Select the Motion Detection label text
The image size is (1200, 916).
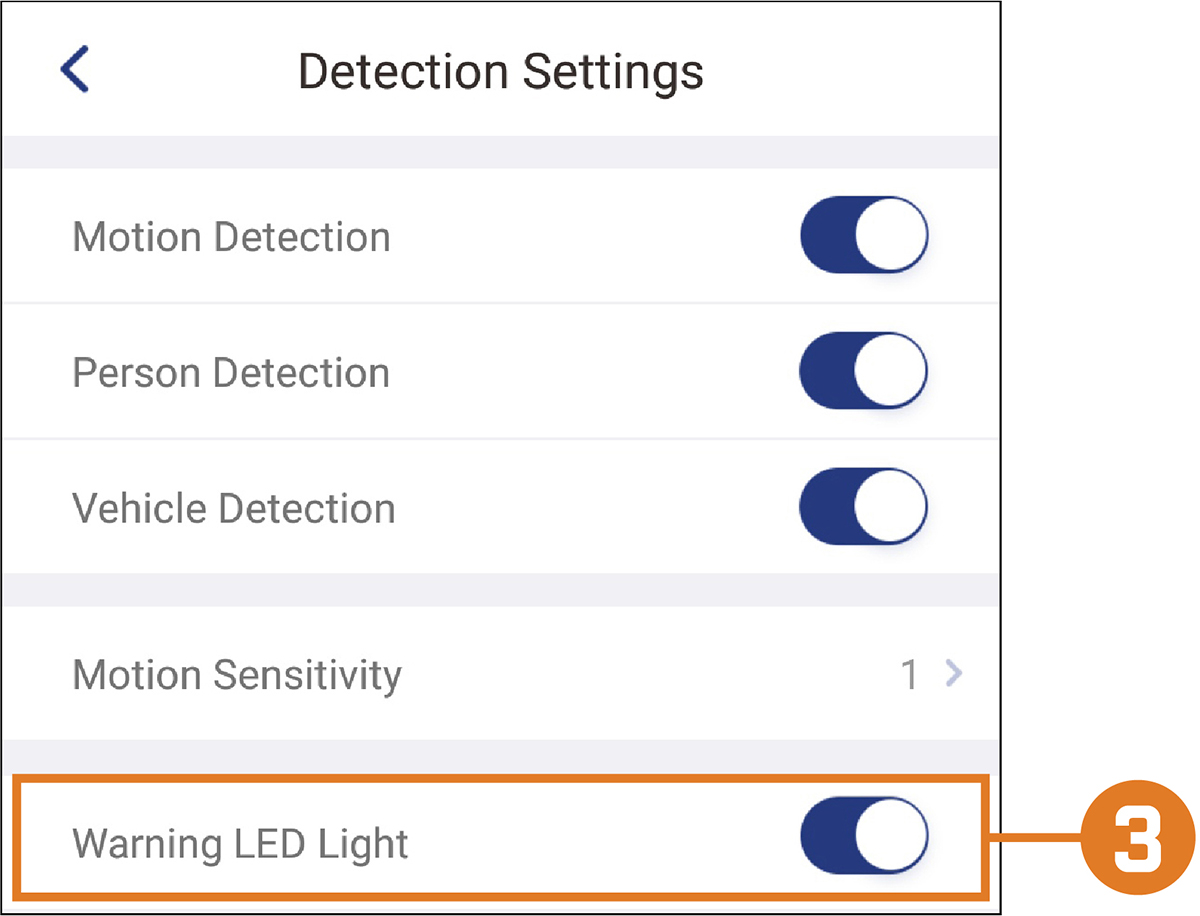(231, 237)
